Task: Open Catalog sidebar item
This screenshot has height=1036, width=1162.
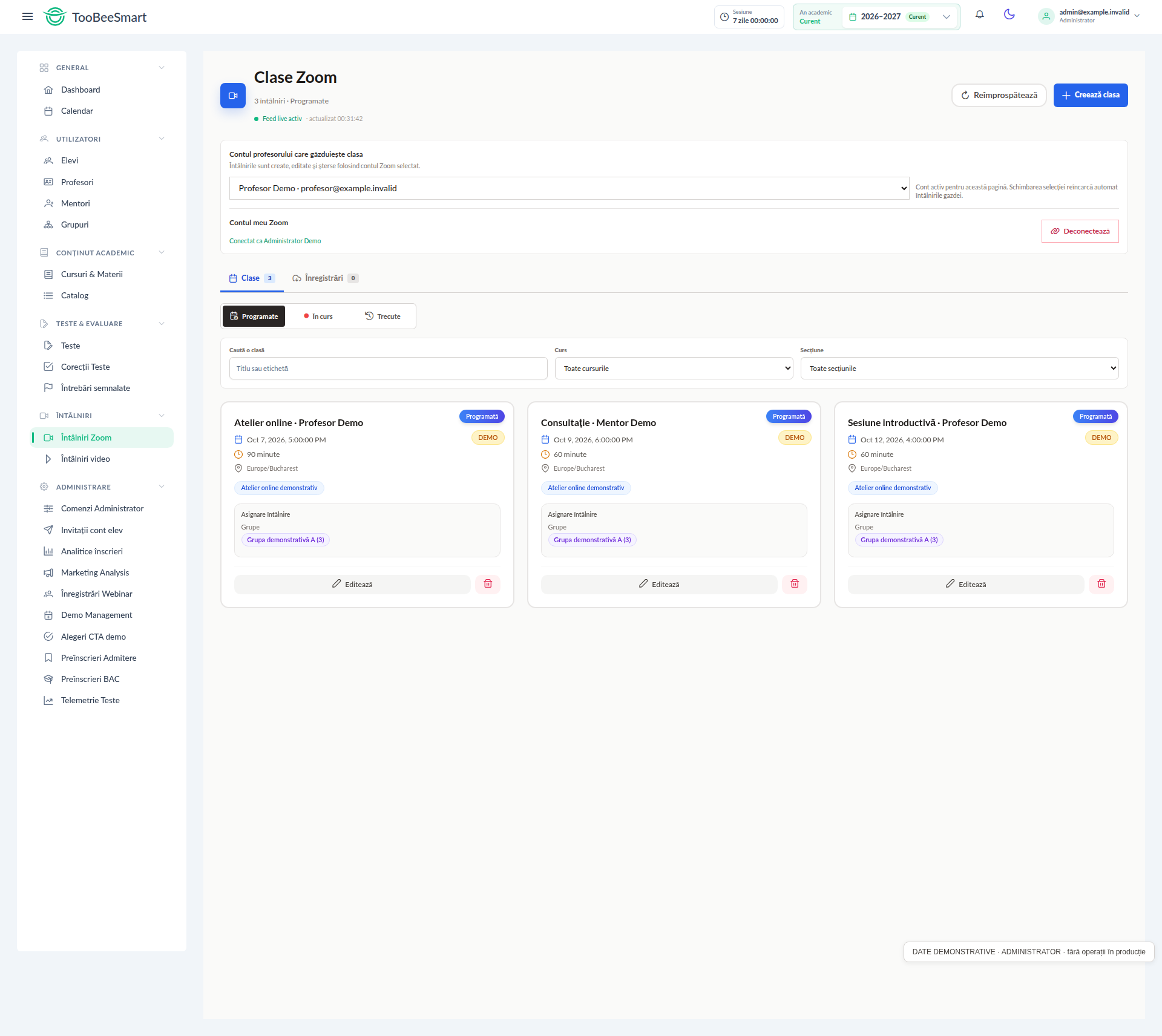Action: coord(102,295)
